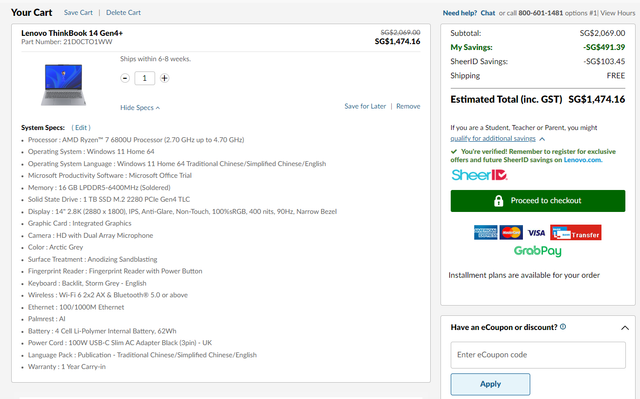Click the Solid State Drive 1 TB spec line
This screenshot has height=399, width=640.
tap(109, 200)
